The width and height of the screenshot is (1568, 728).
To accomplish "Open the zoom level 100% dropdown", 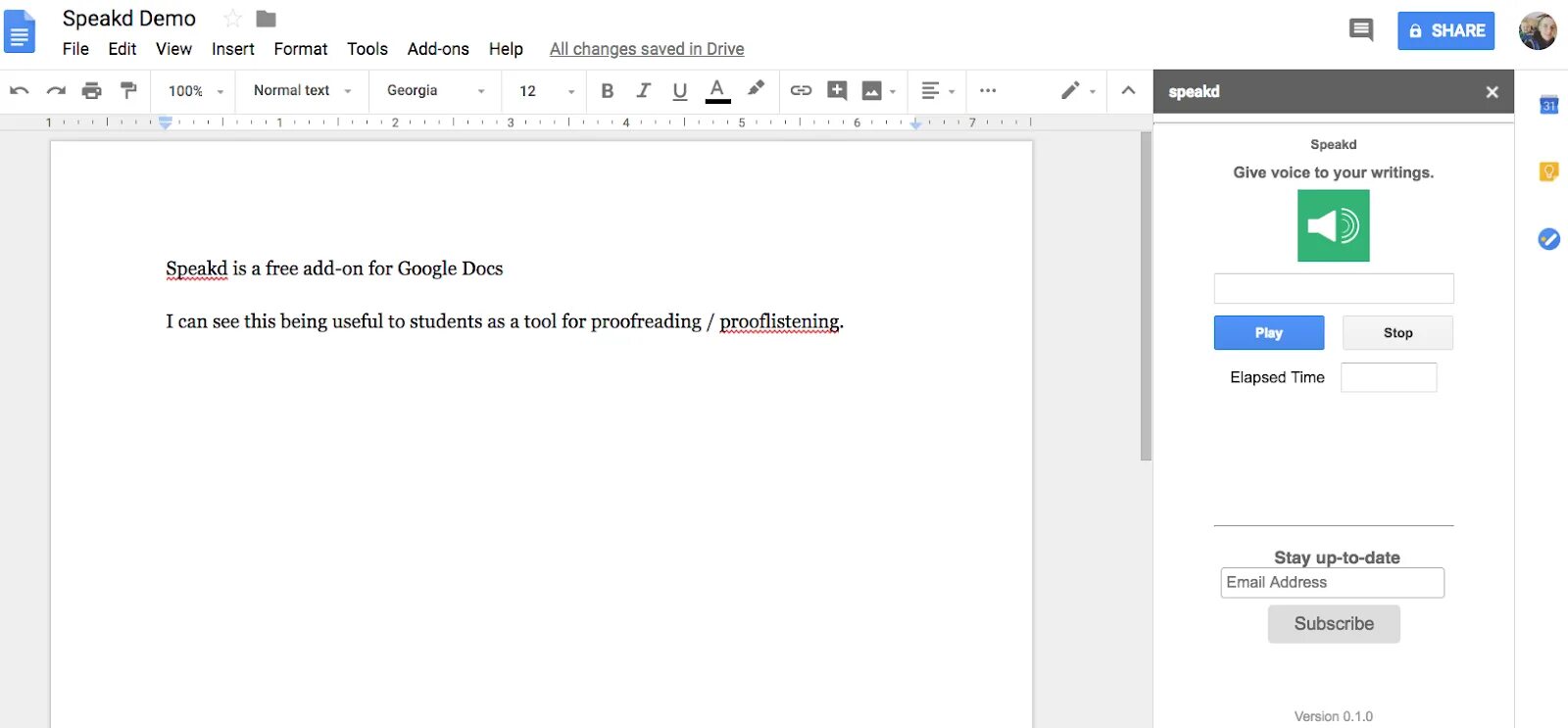I will click(196, 91).
